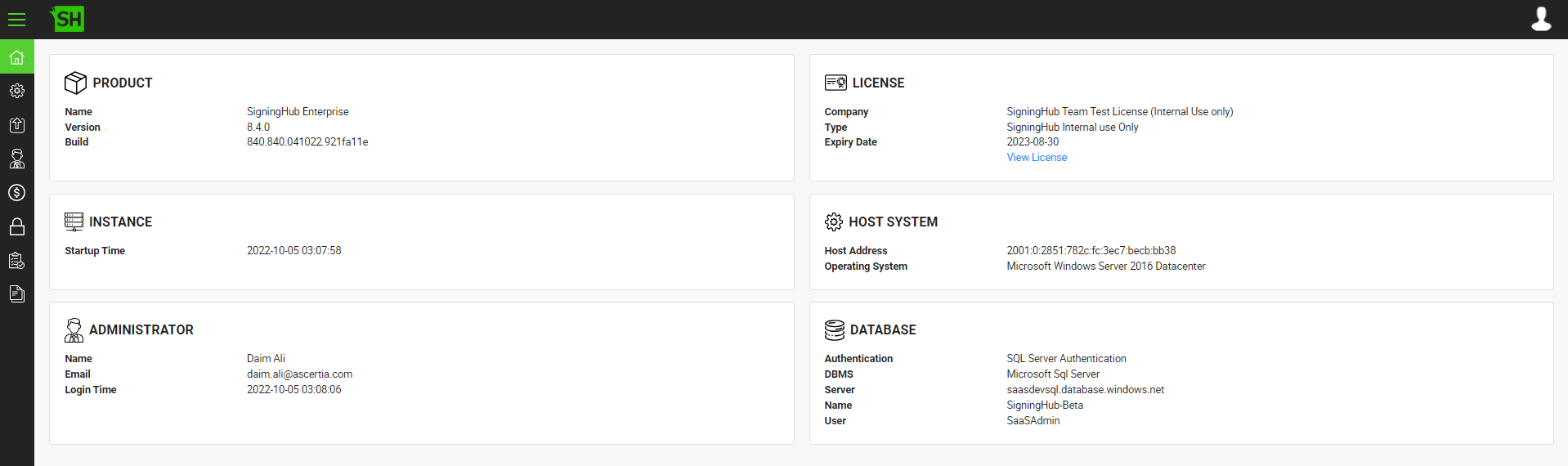
Task: Click the Instance server icon
Action: (74, 222)
